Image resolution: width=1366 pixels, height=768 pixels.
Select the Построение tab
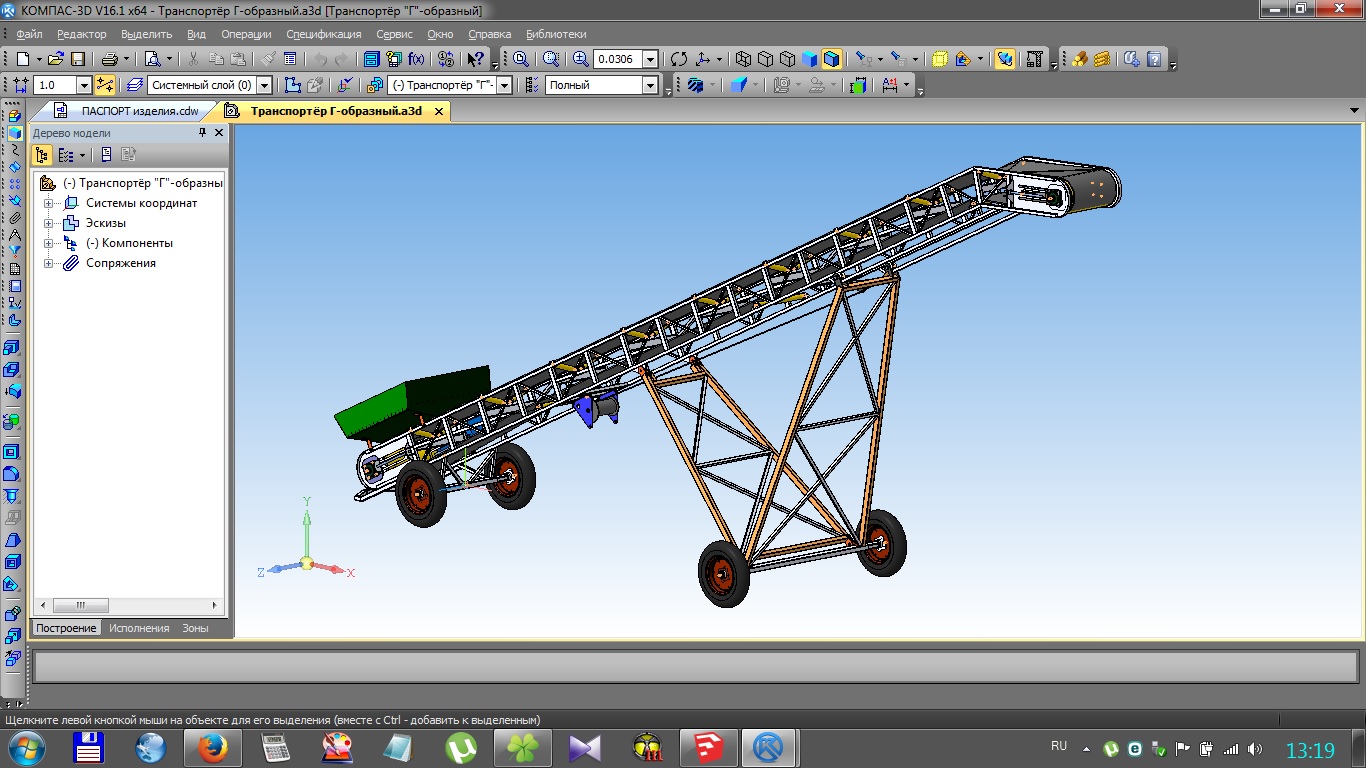coord(66,628)
